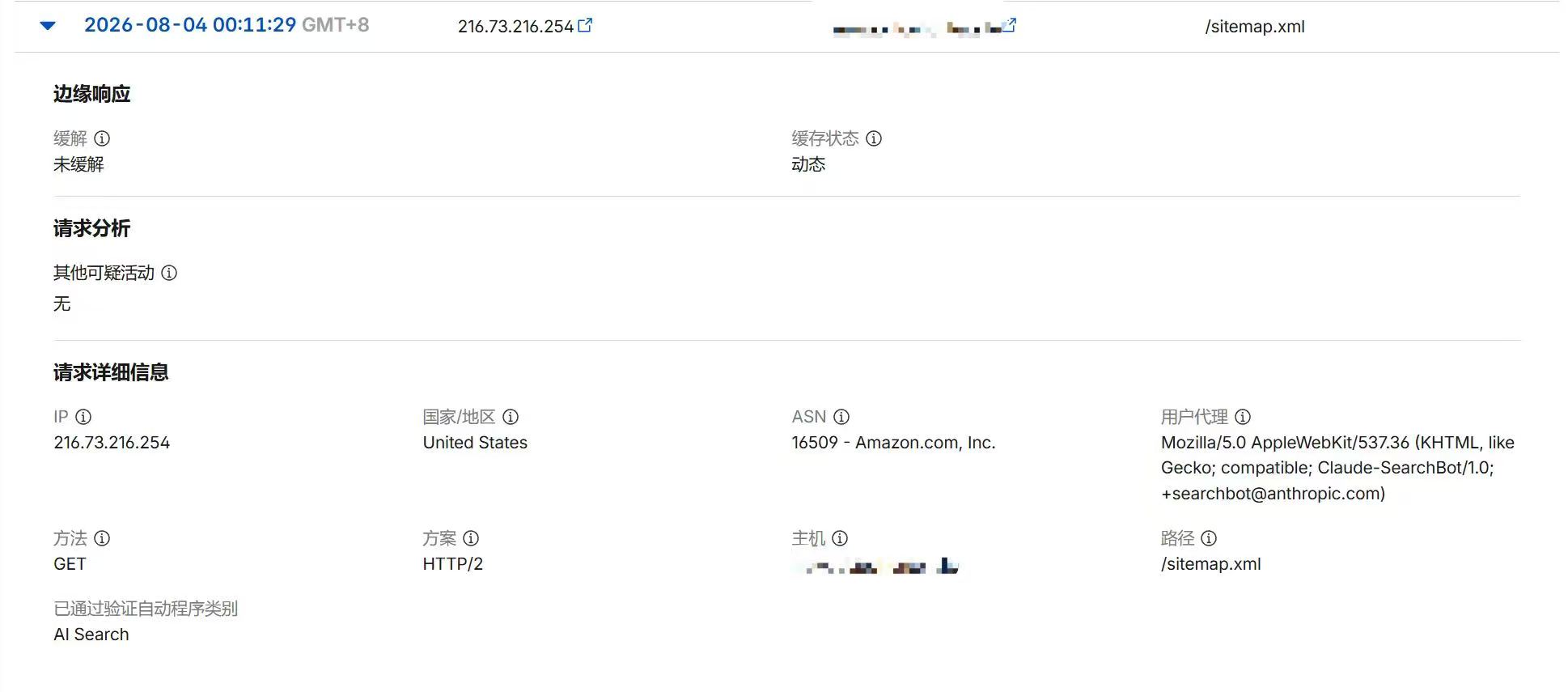The height and width of the screenshot is (692, 1568).
Task: Show info icon next to ASN
Action: pyautogui.click(x=841, y=417)
